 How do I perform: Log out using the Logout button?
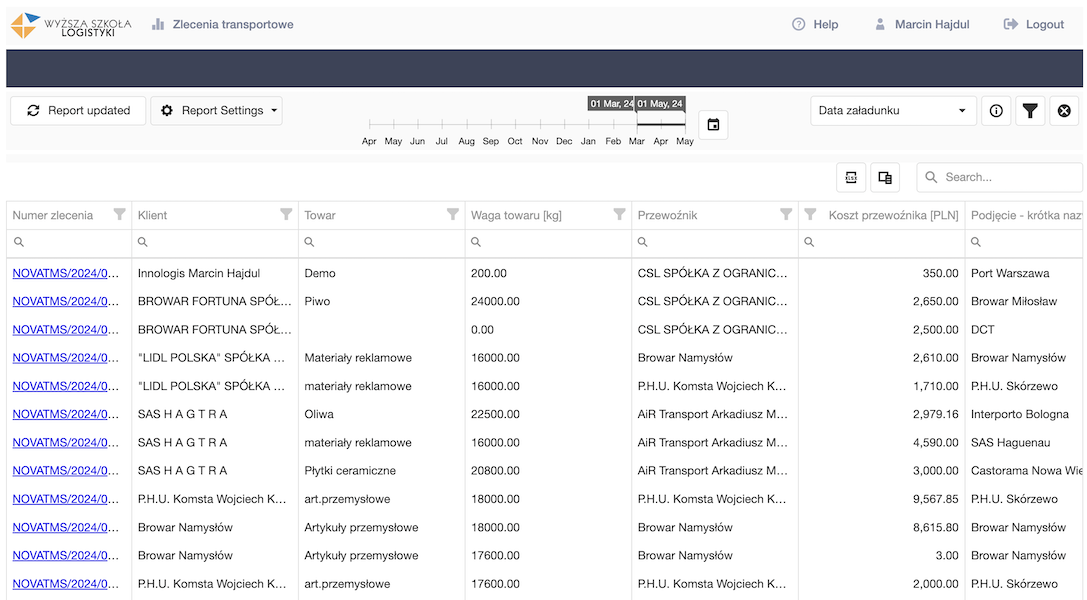tap(1034, 24)
